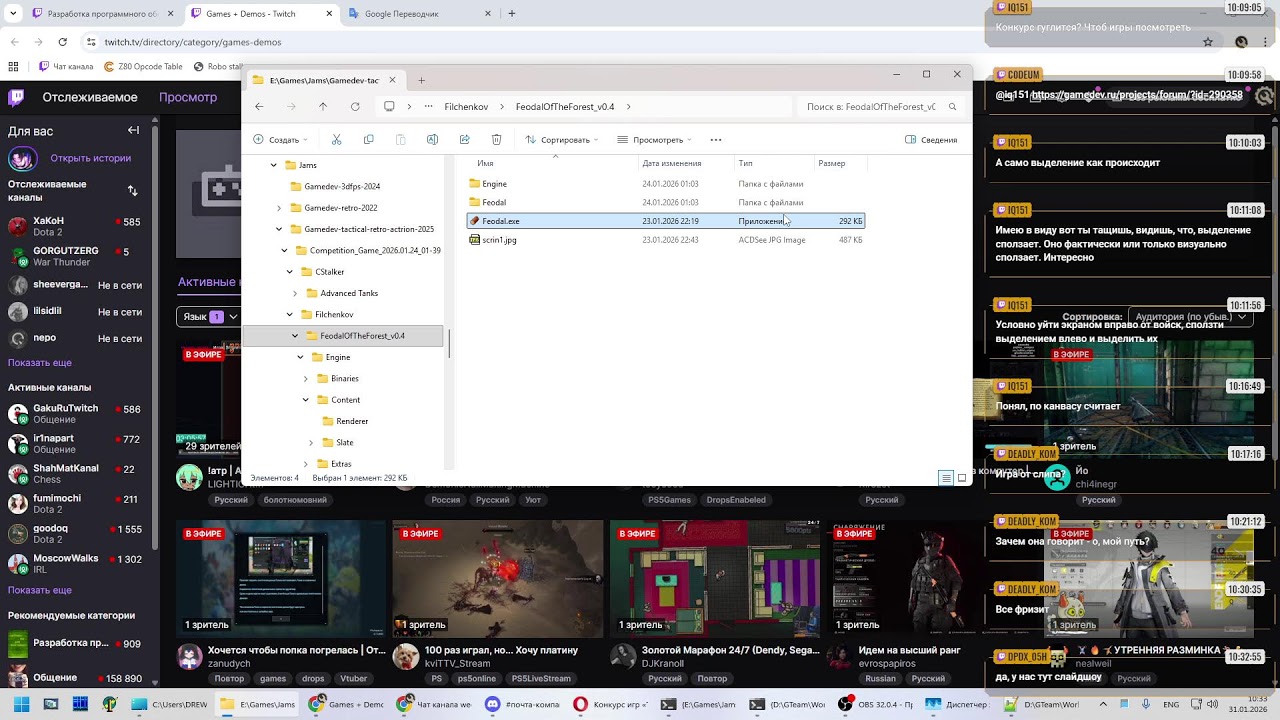Reload the Twitch page in browser

coord(62,42)
